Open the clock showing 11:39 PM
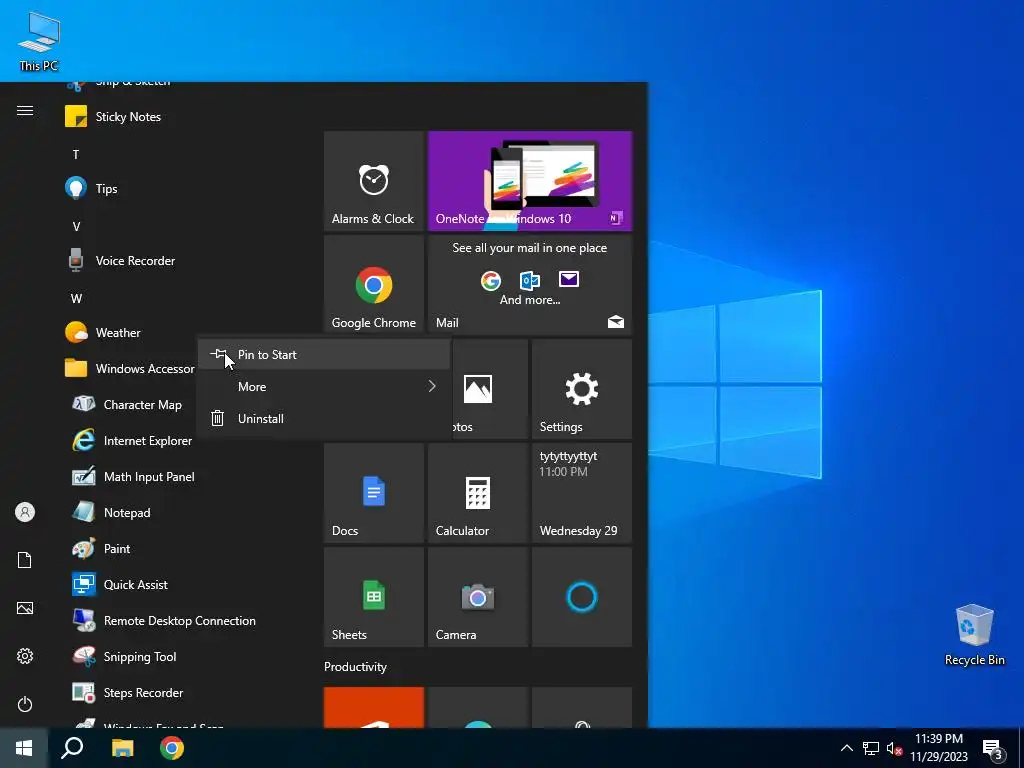The image size is (1024, 768). 938,748
